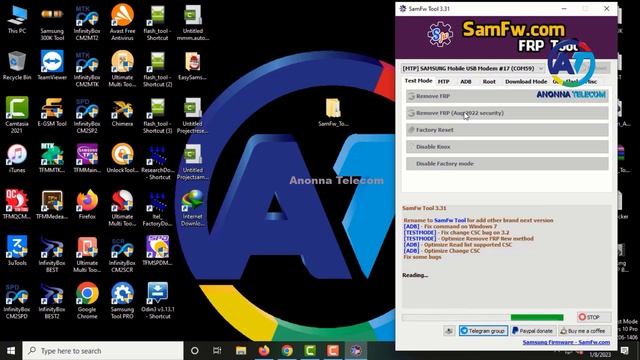Click the Paypal donate button
640x360 pixels.
(x=533, y=331)
